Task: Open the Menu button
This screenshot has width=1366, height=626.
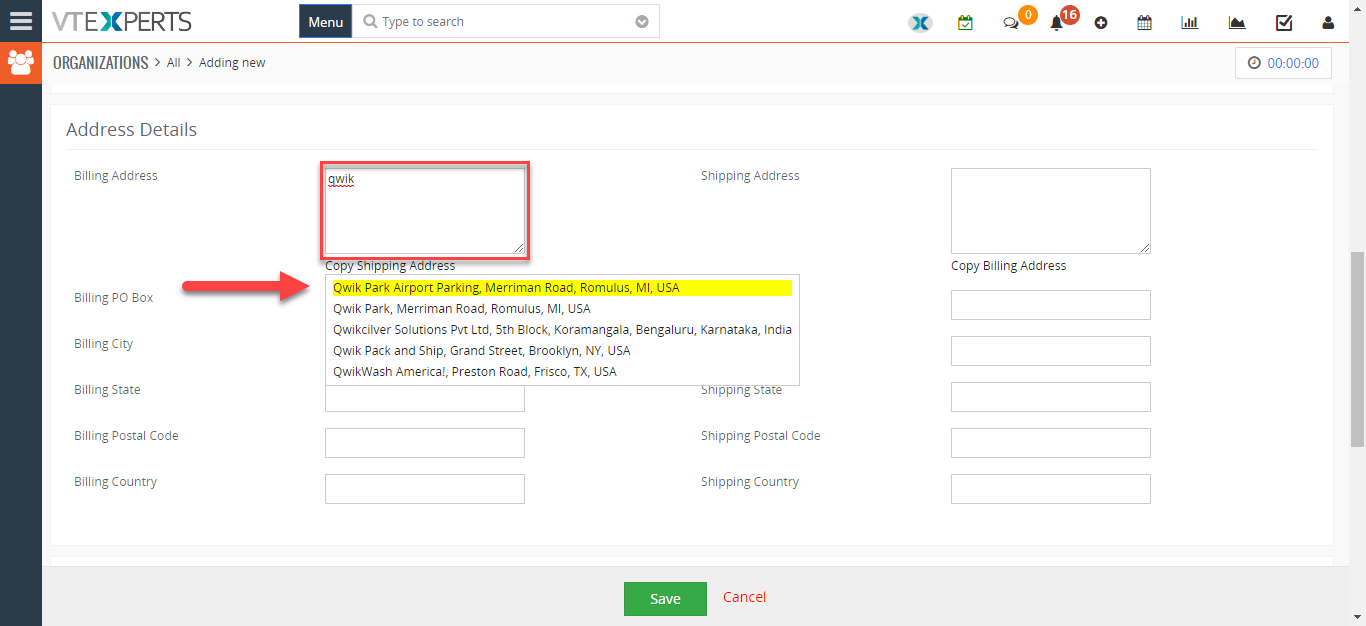Action: click(325, 22)
